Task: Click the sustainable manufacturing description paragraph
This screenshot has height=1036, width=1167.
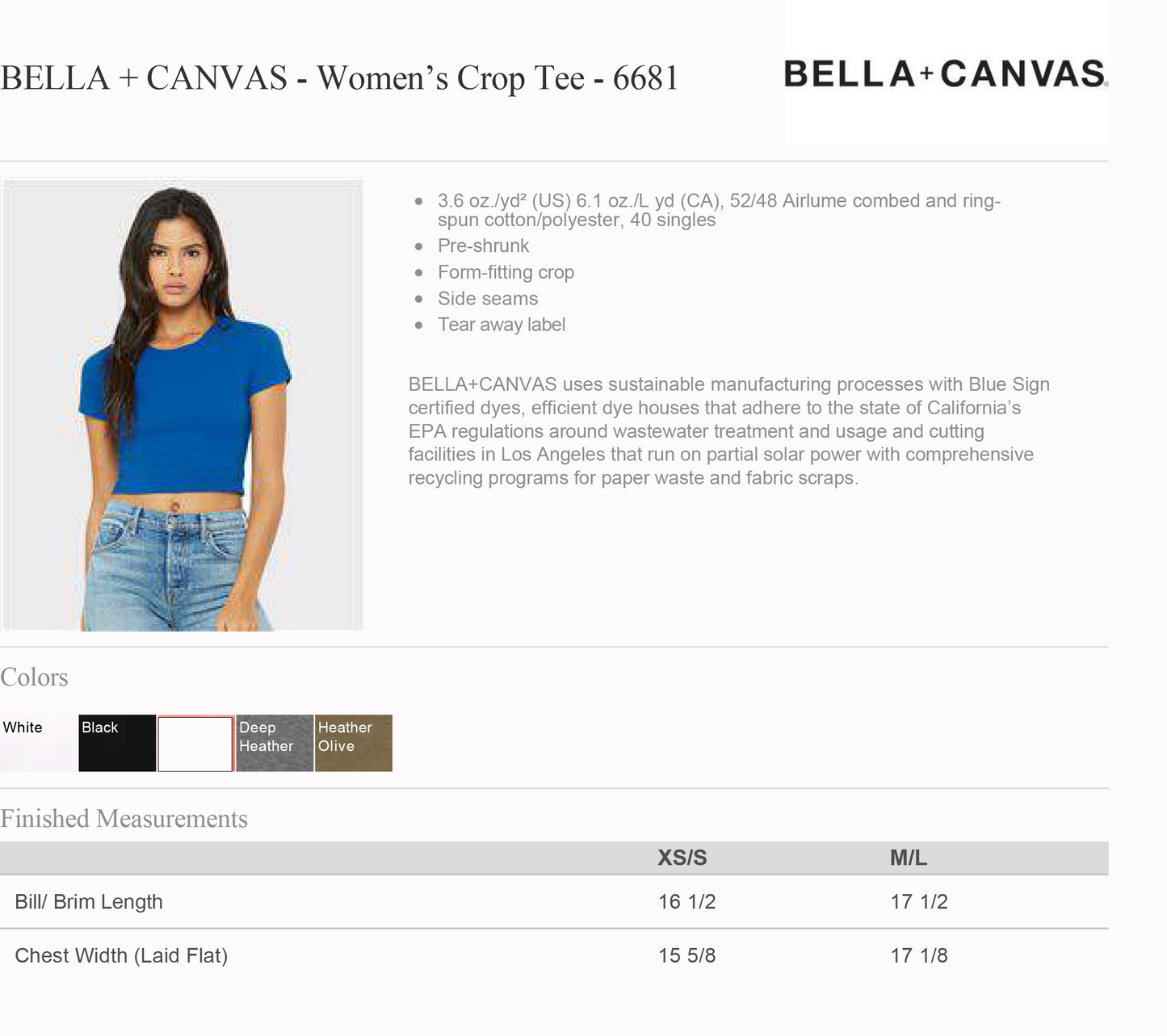Action: pos(727,431)
